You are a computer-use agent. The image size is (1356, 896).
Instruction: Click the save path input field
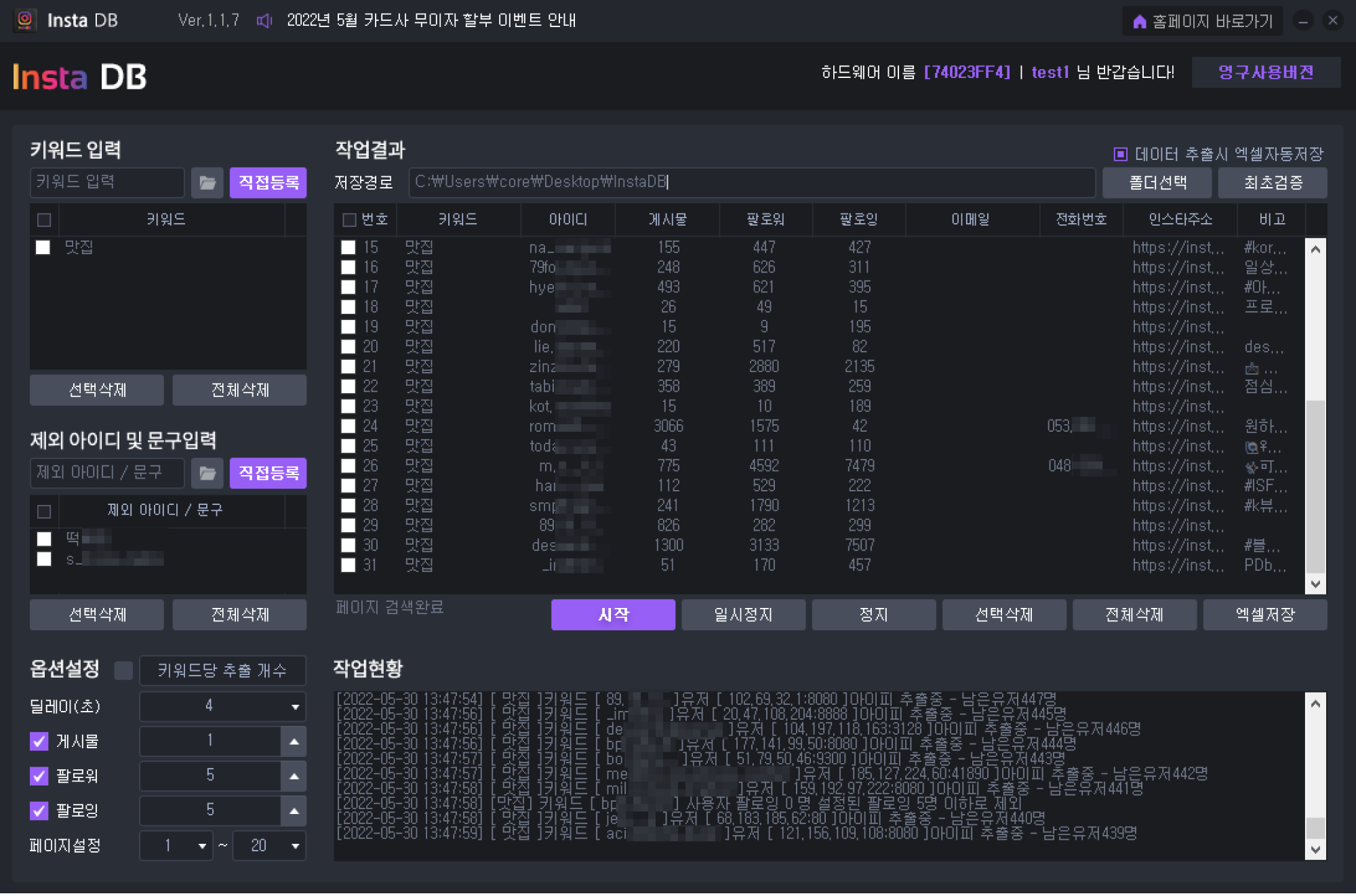click(752, 182)
